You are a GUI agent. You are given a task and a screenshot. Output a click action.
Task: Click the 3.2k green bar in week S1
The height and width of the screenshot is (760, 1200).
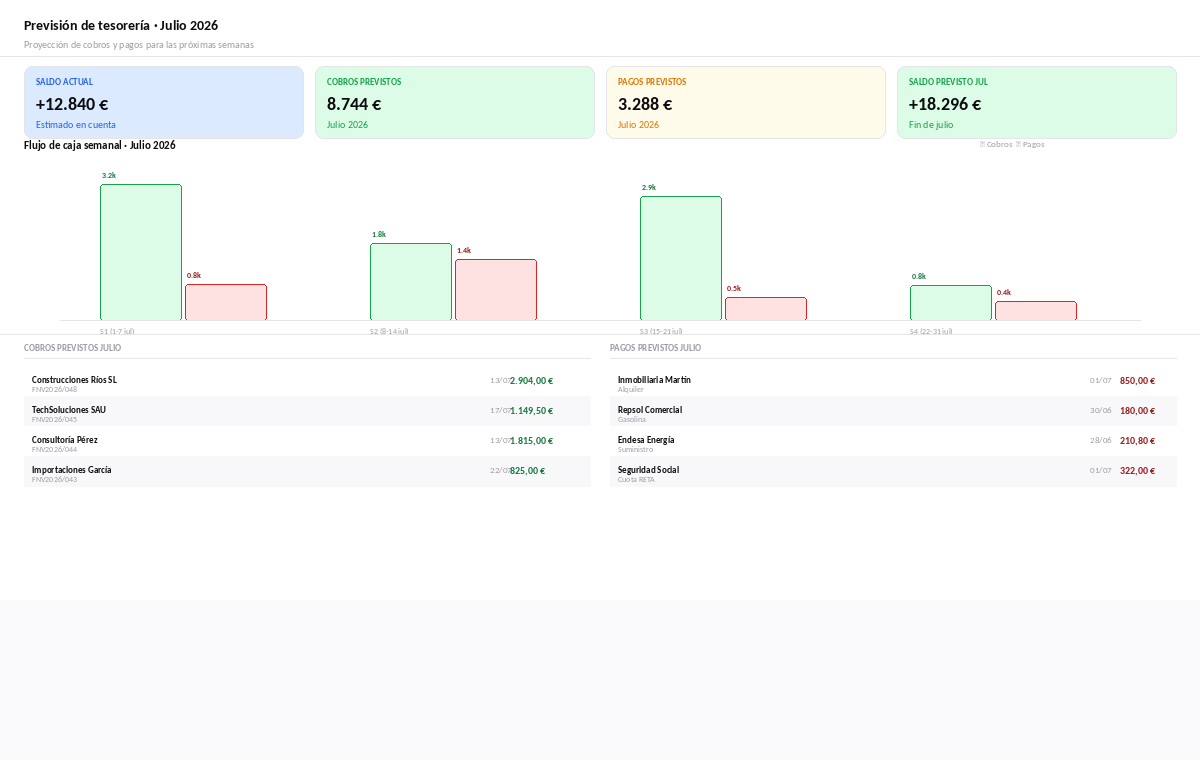[x=141, y=252]
